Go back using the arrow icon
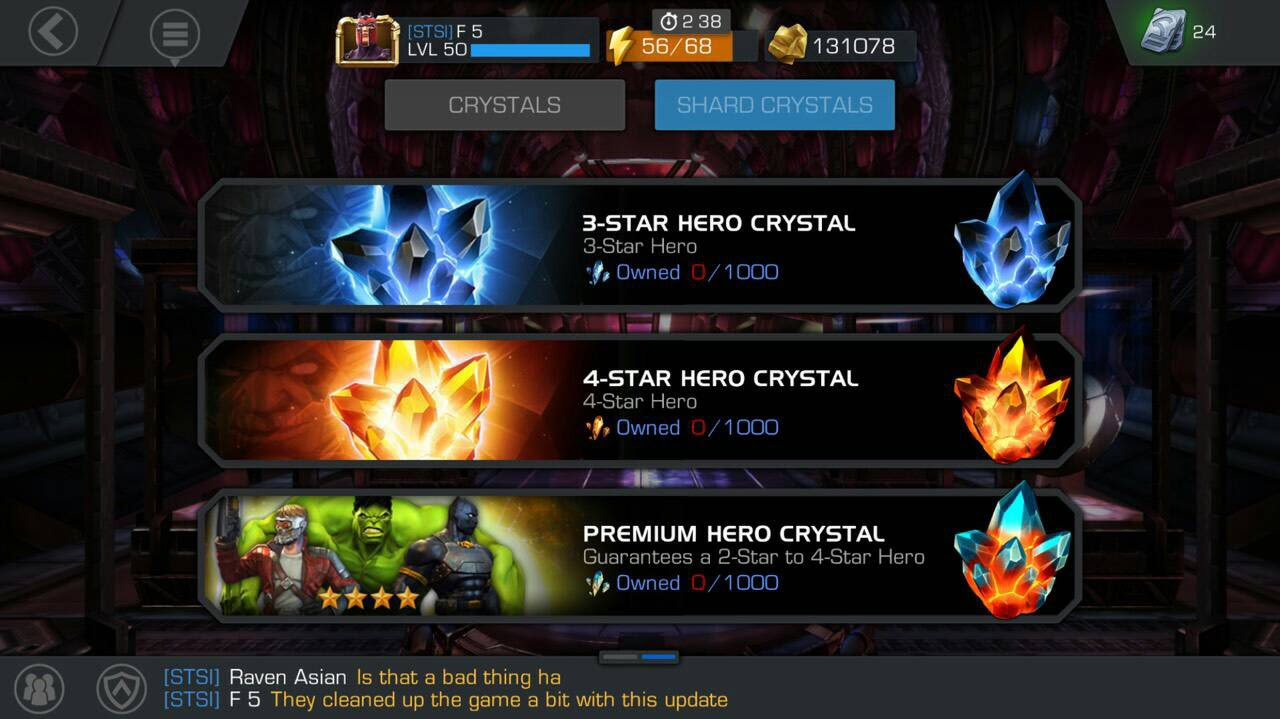 point(53,32)
